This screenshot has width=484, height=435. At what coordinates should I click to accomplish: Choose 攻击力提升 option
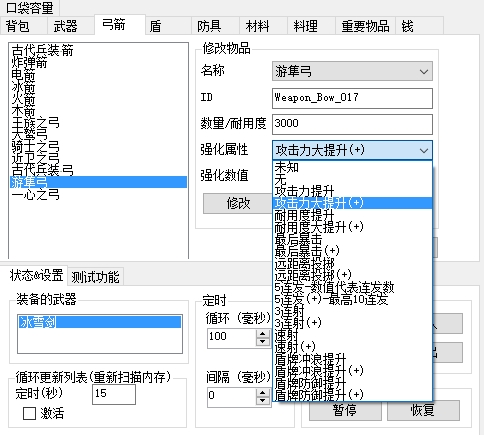pyautogui.click(x=352, y=191)
